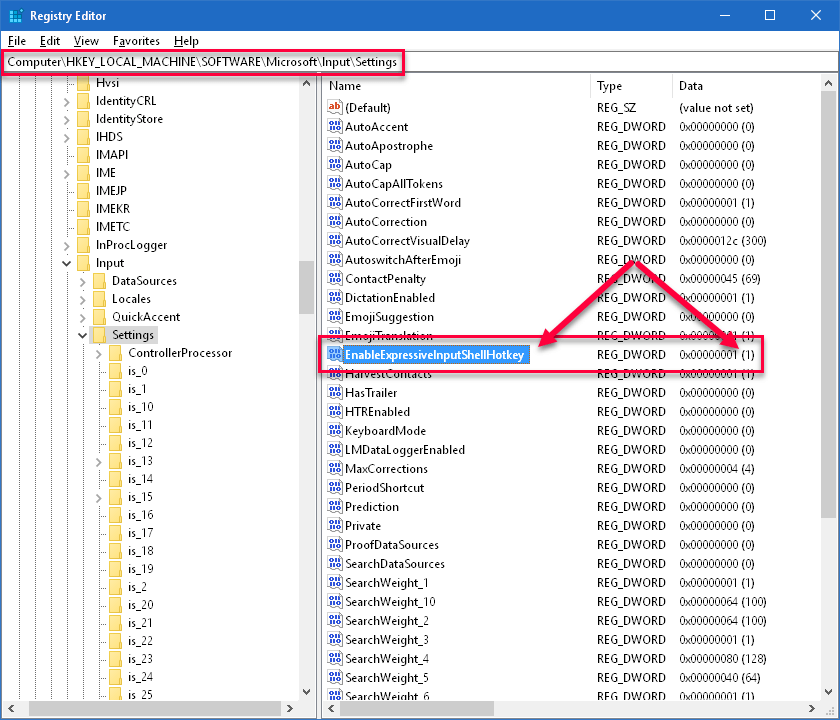
Task: Select the SearchWeight_4 value name
Action: pos(387,658)
